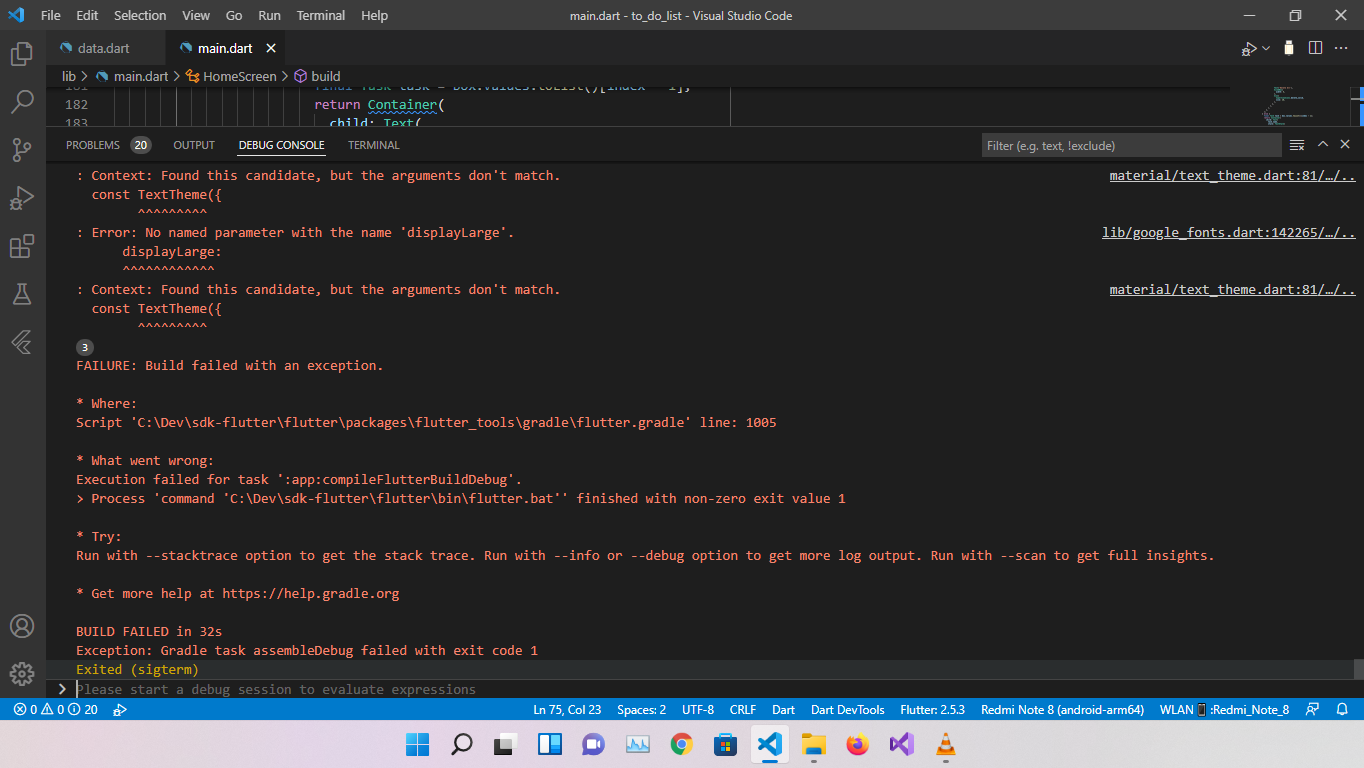
Task: Change end of line sequence CRLF
Action: [743, 710]
